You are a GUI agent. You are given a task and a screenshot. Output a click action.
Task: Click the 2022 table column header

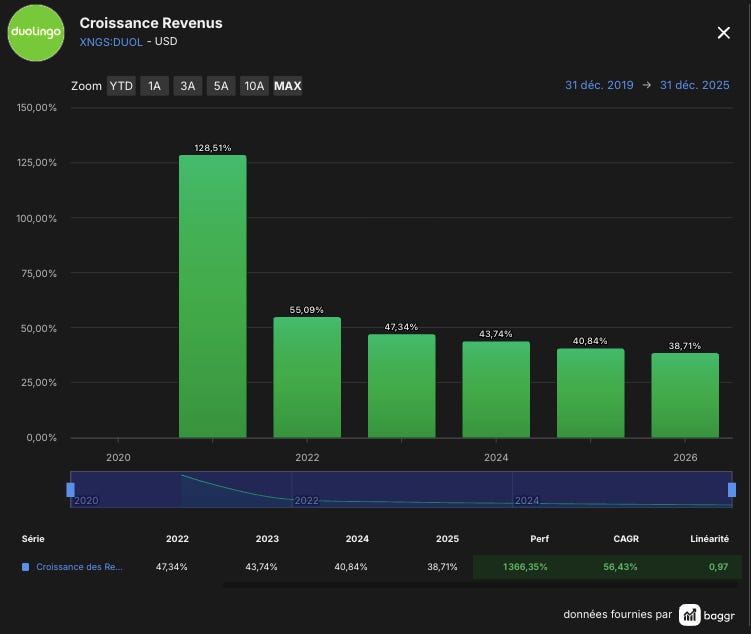177,539
